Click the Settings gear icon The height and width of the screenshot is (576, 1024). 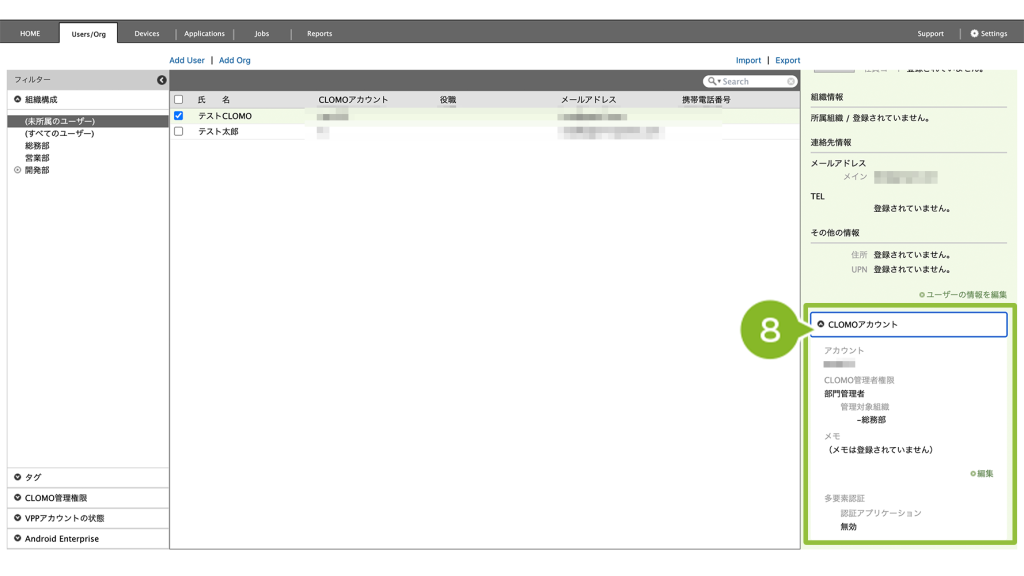tap(974, 33)
